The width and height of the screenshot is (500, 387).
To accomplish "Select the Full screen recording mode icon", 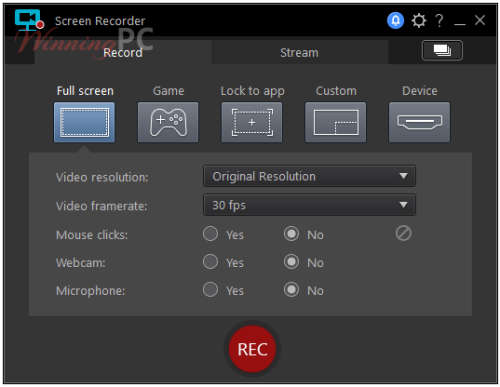I will (84, 122).
